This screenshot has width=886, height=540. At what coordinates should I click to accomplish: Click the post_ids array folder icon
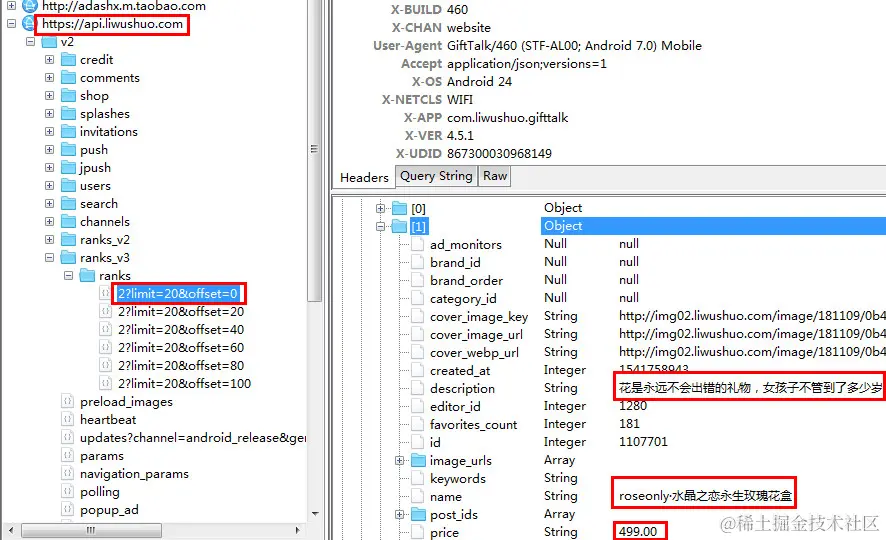coord(418,515)
